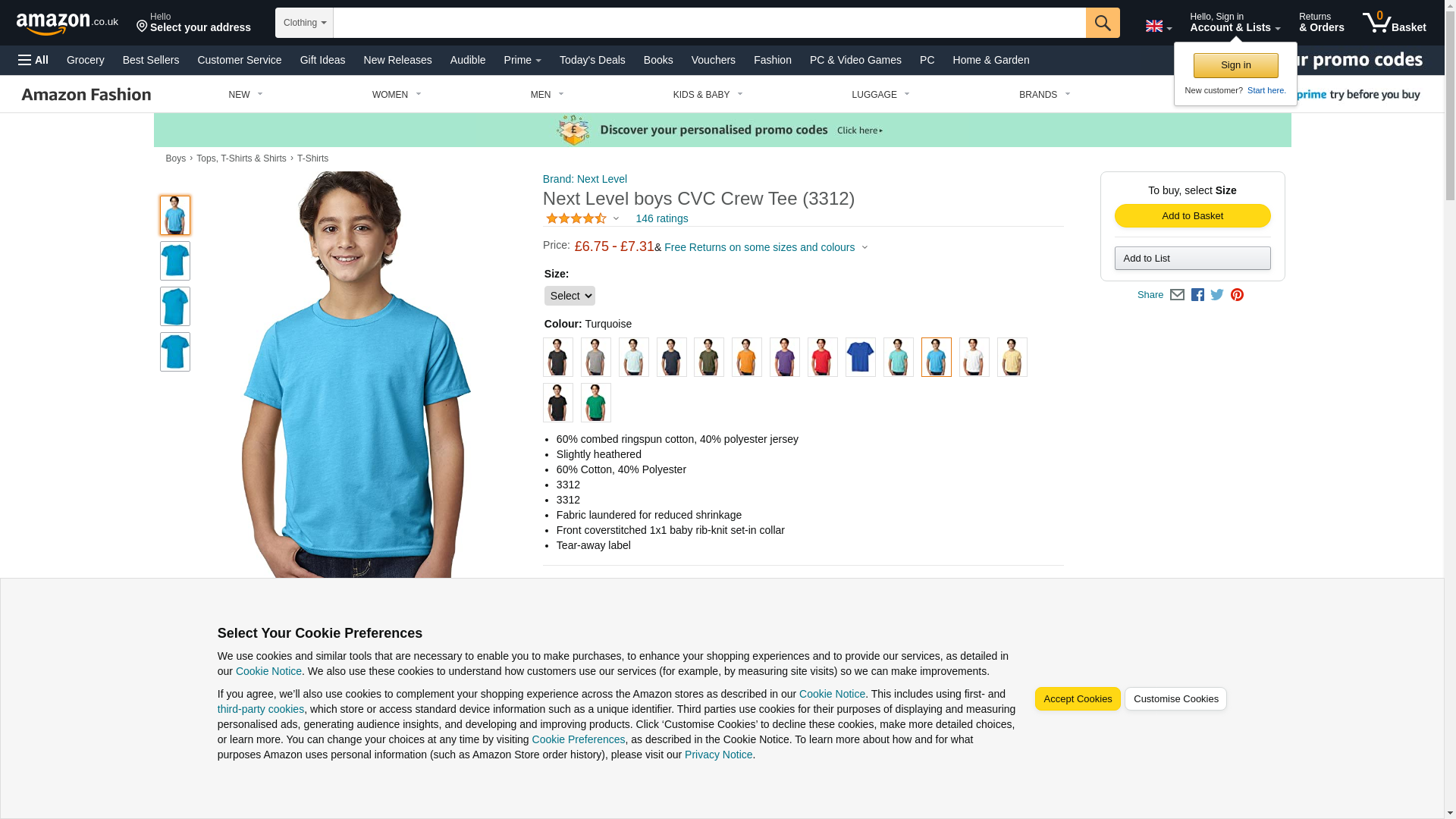Viewport: 1456px width, 819px height.
Task: Go to Amazon.co.uk home logo
Action: (x=67, y=23)
